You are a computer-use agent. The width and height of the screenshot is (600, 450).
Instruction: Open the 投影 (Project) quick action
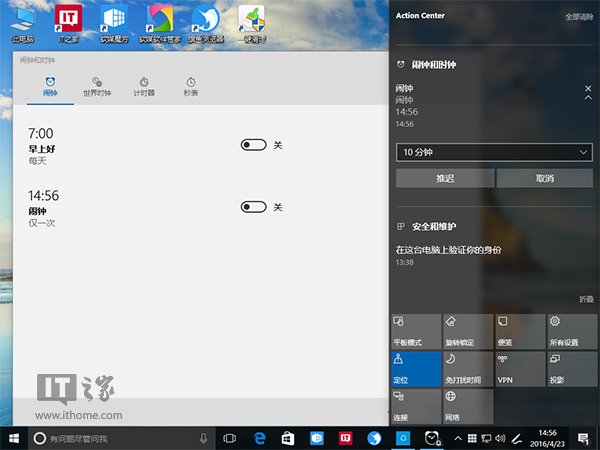pyautogui.click(x=572, y=368)
